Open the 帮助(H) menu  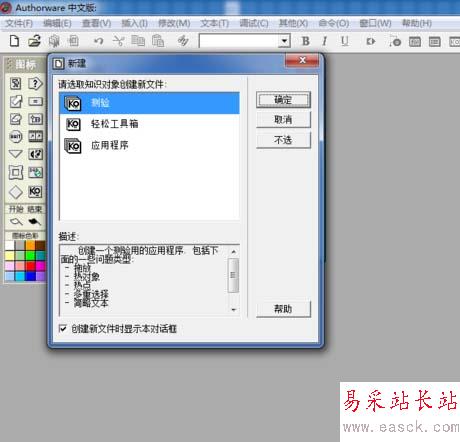[x=417, y=23]
